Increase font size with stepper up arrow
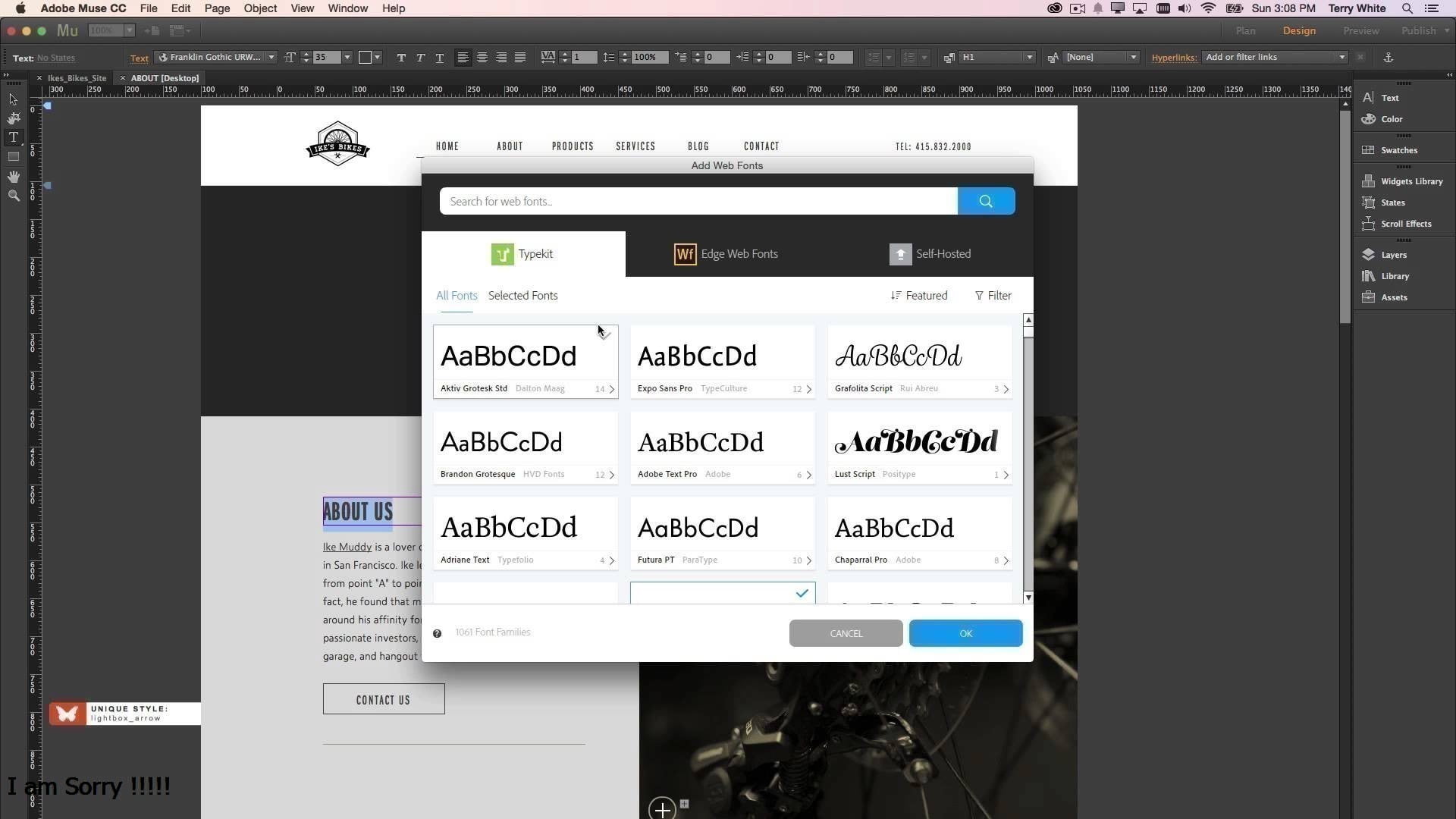 pyautogui.click(x=306, y=54)
